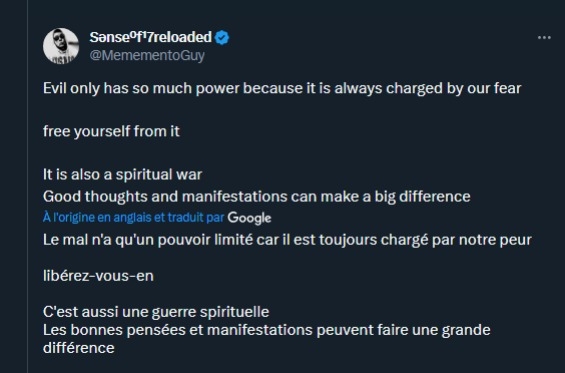
Task: Select the 'Le mal n'a qu'un pouvoir limité' line
Action: click(287, 240)
